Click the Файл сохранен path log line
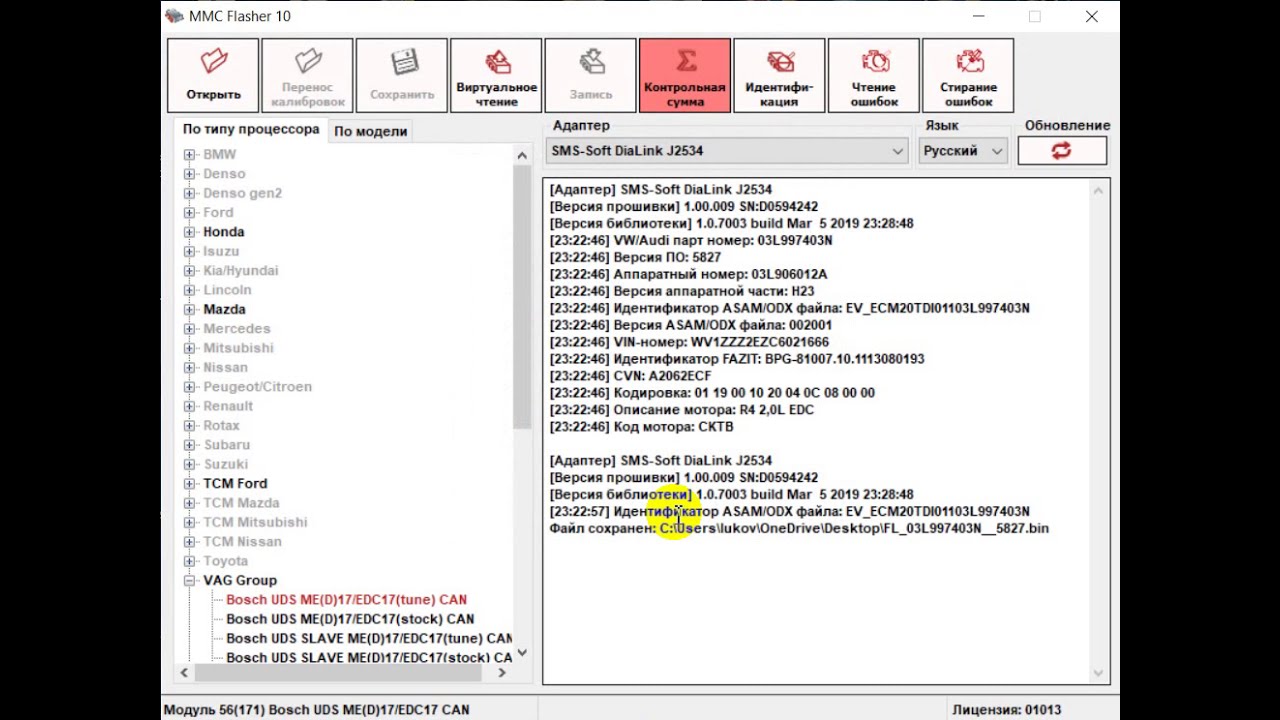The image size is (1280, 720). [799, 528]
